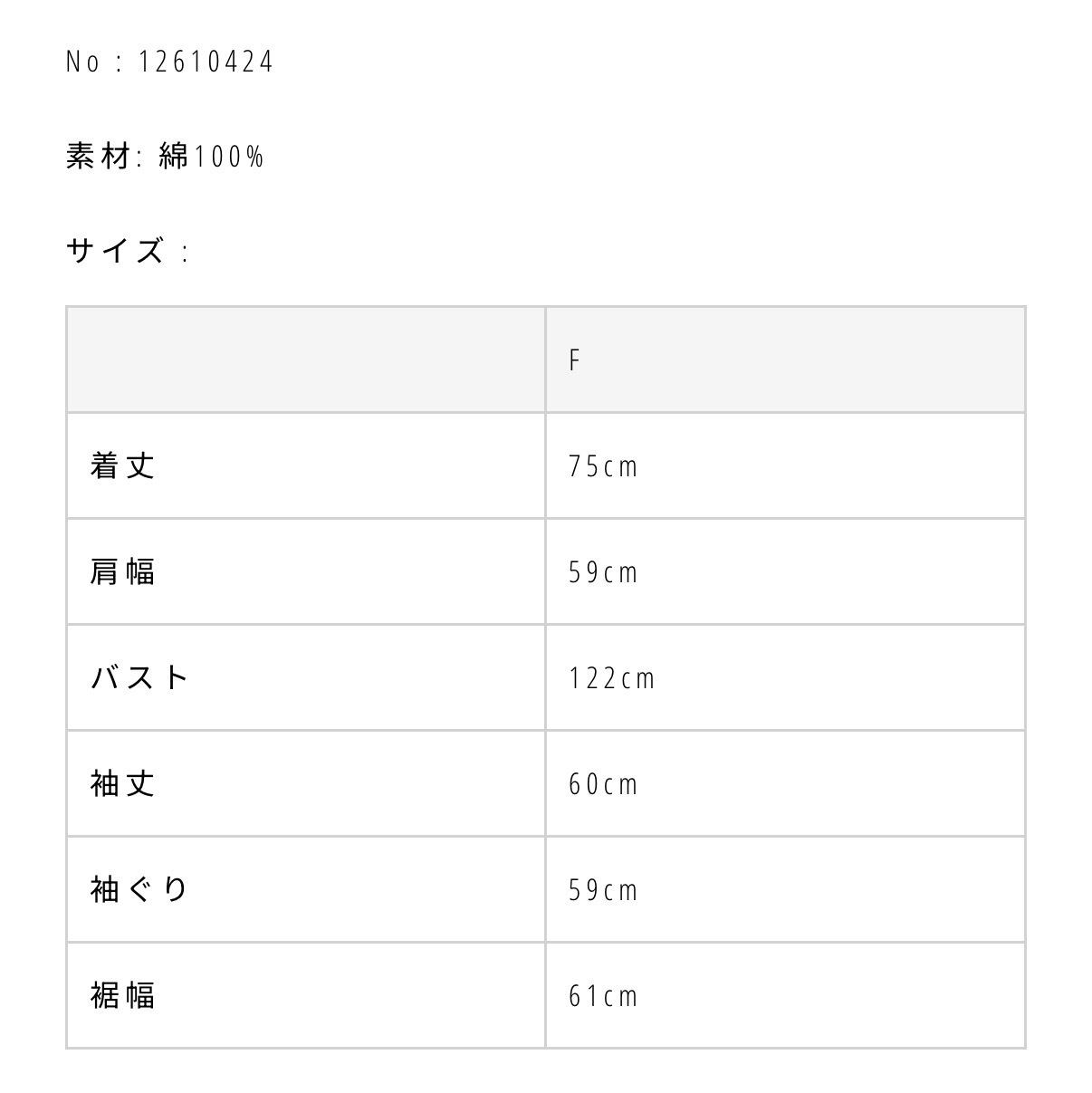
Task: Click the 着丈 row label
Action: coord(123,465)
